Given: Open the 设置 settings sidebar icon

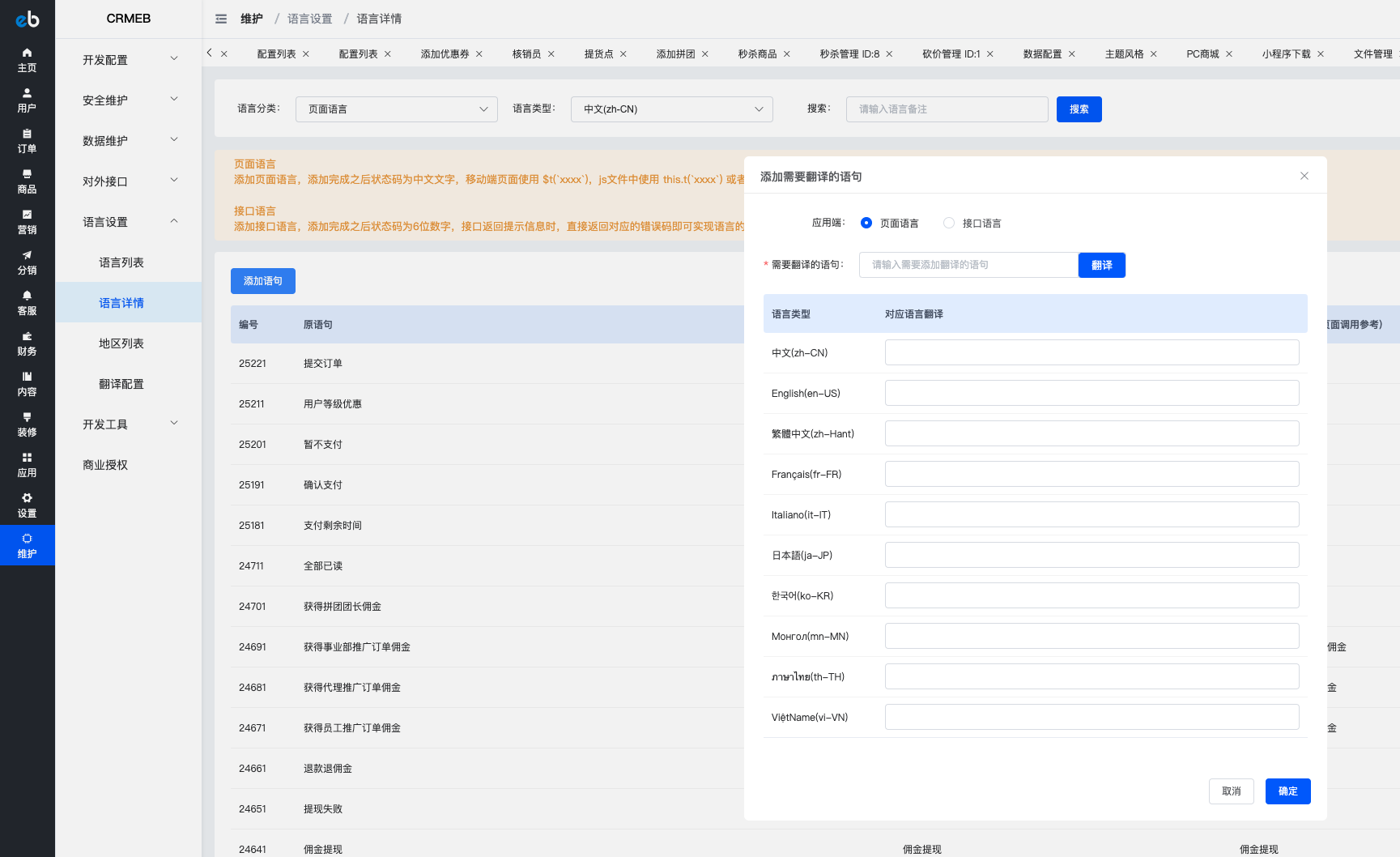Looking at the screenshot, I should click(27, 505).
